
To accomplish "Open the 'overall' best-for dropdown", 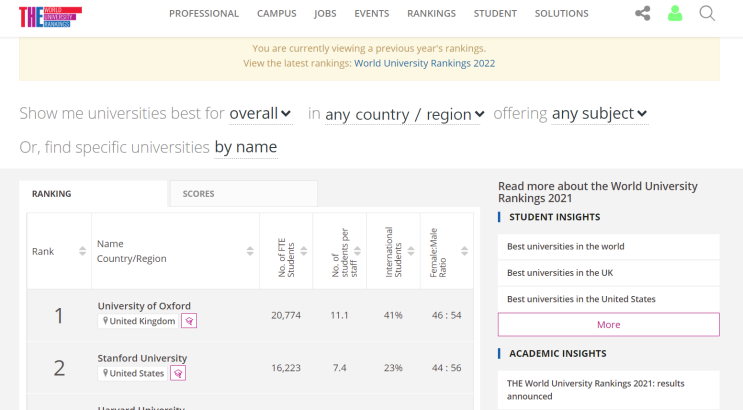I will pos(260,114).
